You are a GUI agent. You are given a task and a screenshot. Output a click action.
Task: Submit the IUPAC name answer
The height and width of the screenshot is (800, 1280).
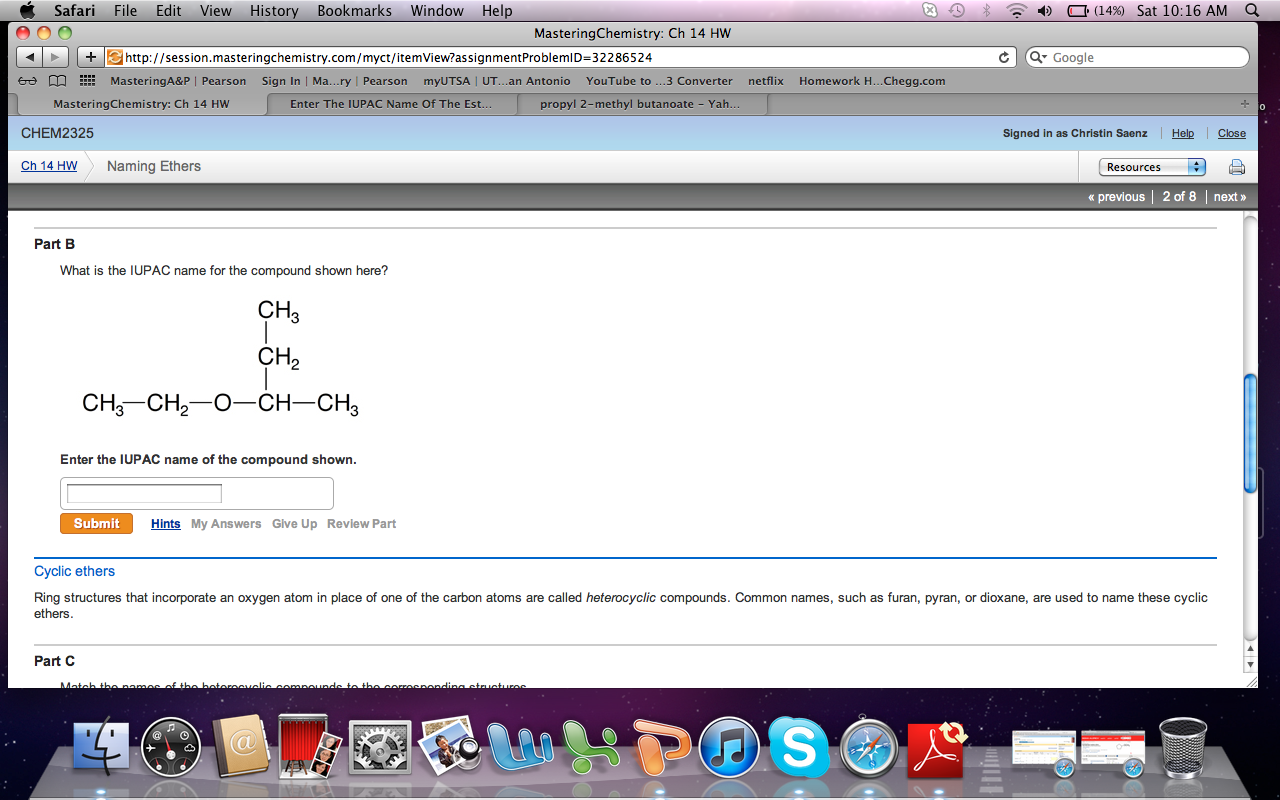click(96, 524)
